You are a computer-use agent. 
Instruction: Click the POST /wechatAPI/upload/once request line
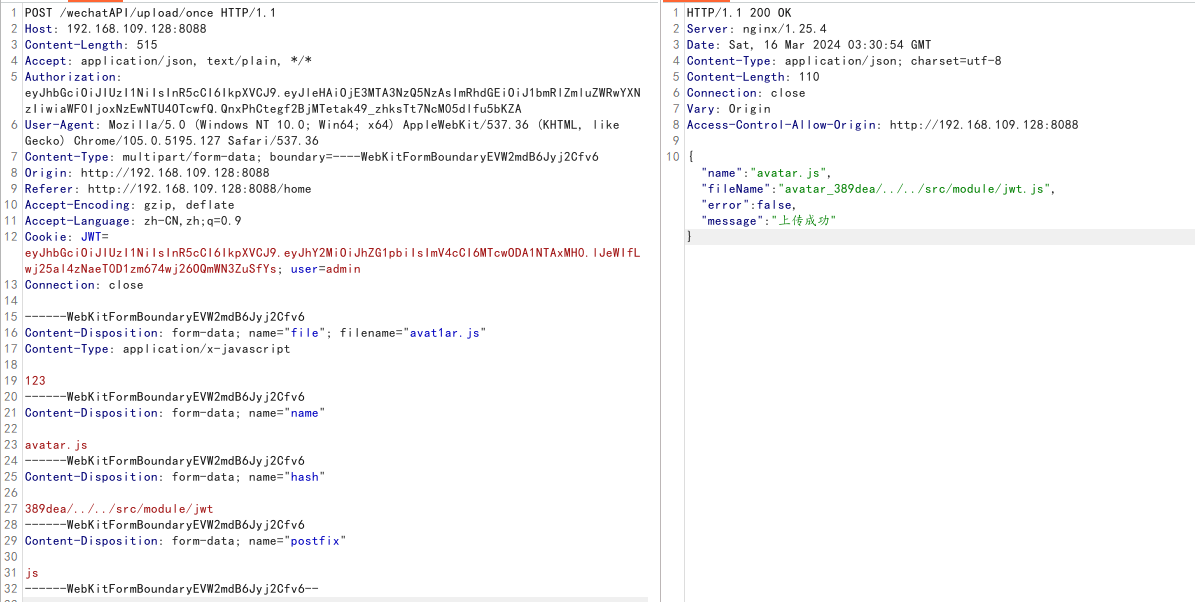150,13
